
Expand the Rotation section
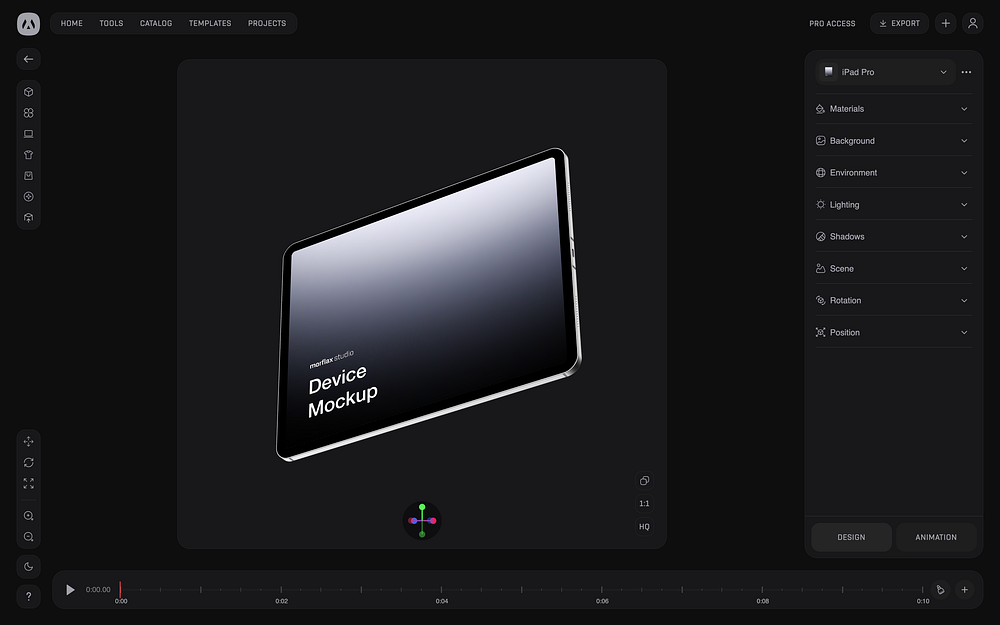coord(893,300)
